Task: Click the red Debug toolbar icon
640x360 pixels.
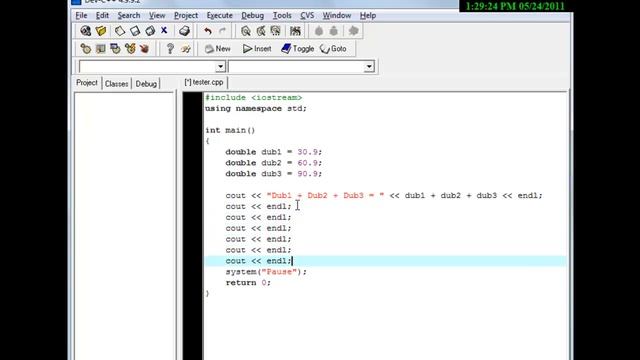Action: 144,49
